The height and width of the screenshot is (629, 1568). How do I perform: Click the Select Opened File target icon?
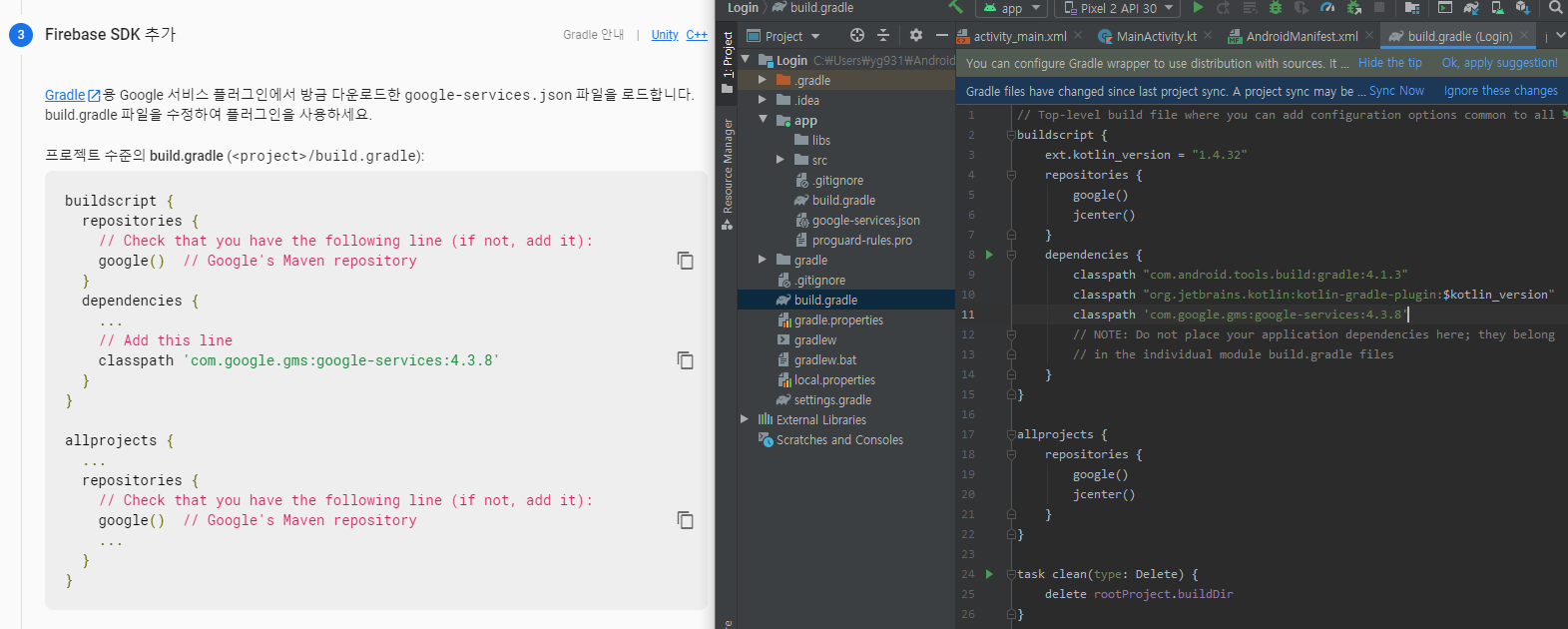click(856, 35)
